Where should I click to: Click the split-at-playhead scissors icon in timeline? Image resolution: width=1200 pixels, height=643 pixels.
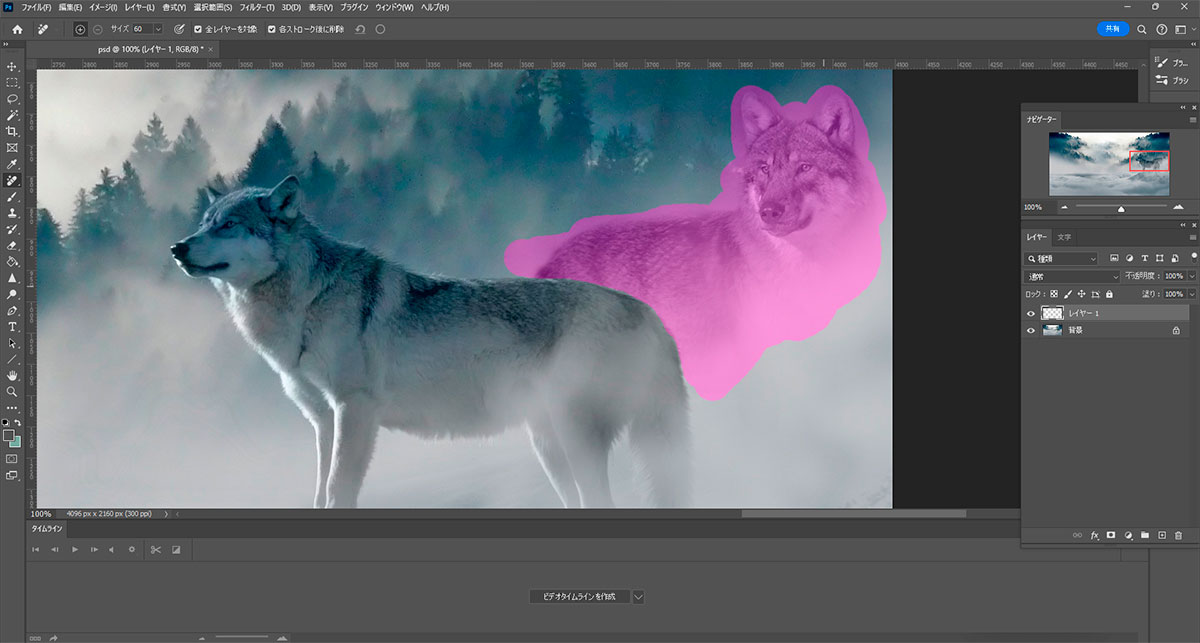(155, 549)
